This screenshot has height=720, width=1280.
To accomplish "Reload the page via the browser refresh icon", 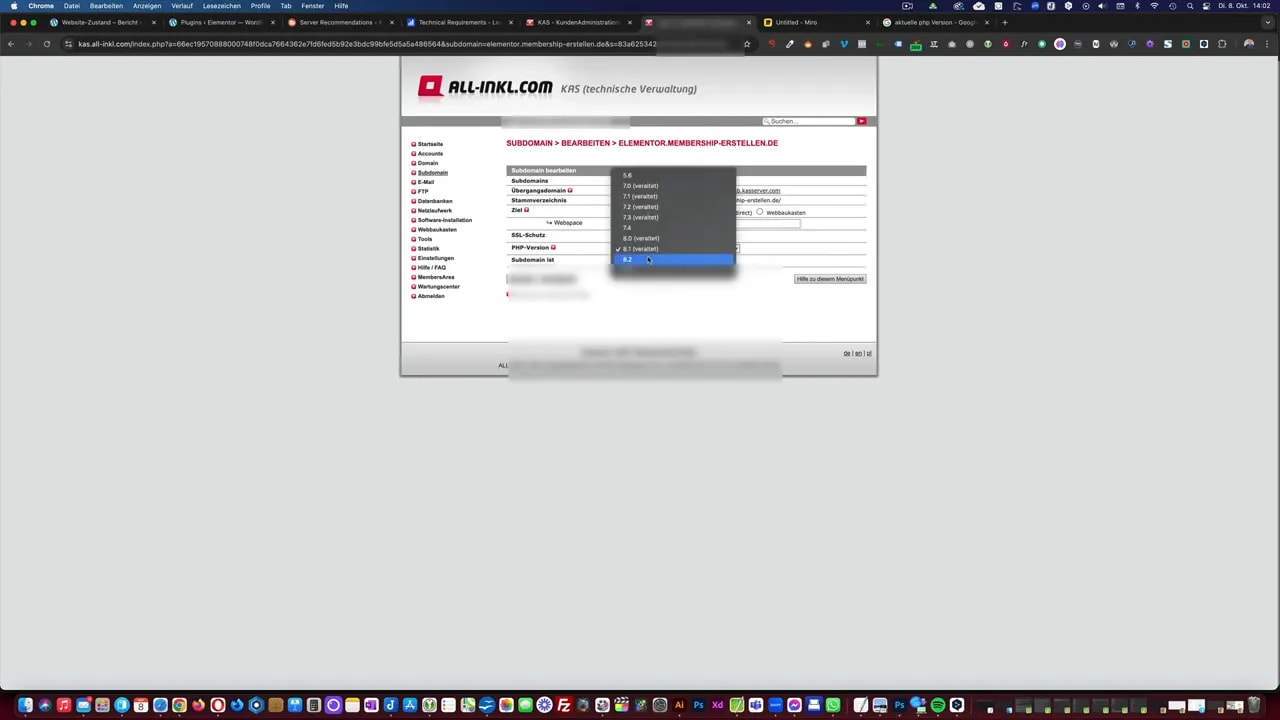I will (46, 43).
